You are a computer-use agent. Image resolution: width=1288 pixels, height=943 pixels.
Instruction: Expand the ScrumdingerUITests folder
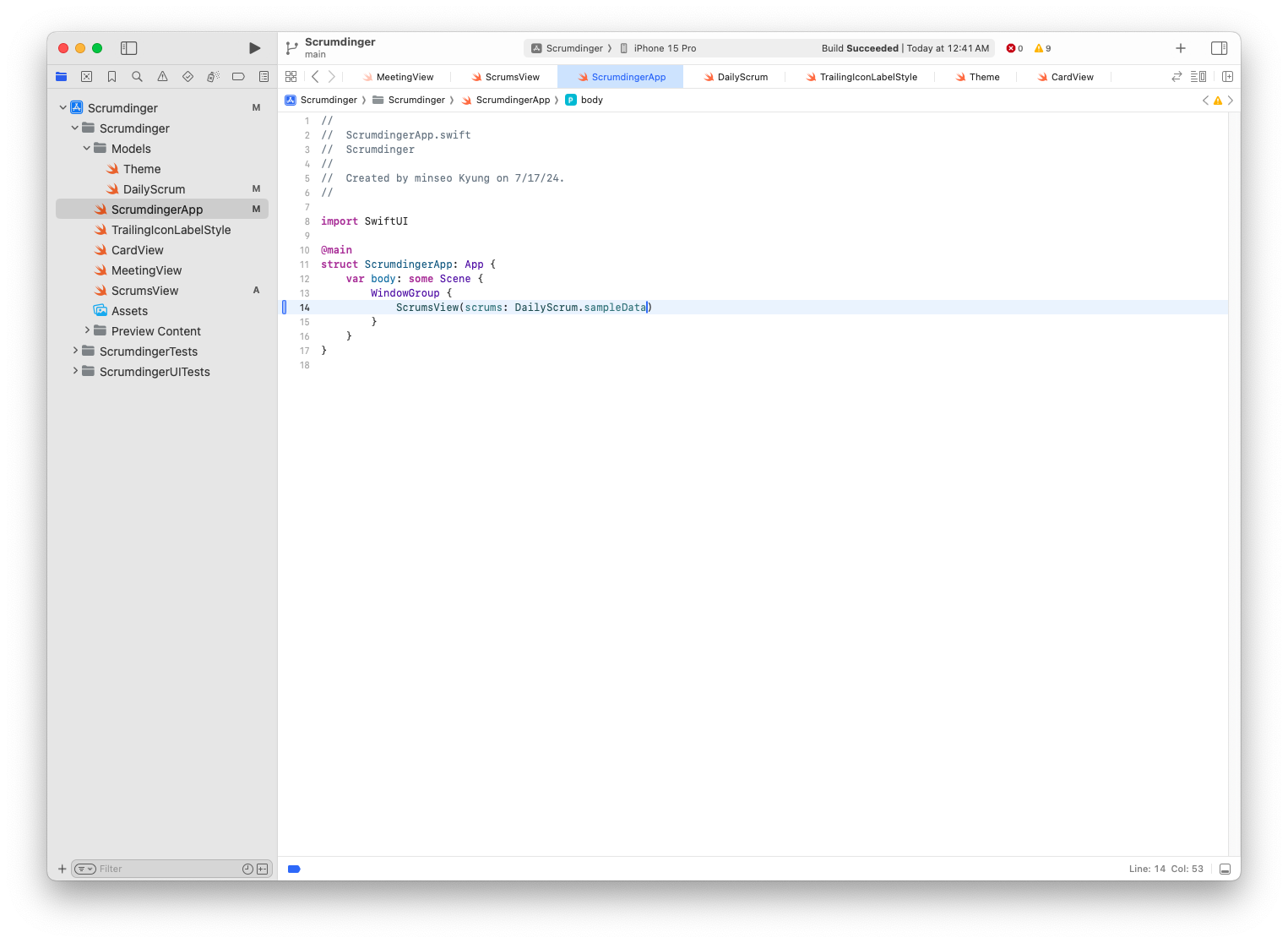tap(74, 372)
